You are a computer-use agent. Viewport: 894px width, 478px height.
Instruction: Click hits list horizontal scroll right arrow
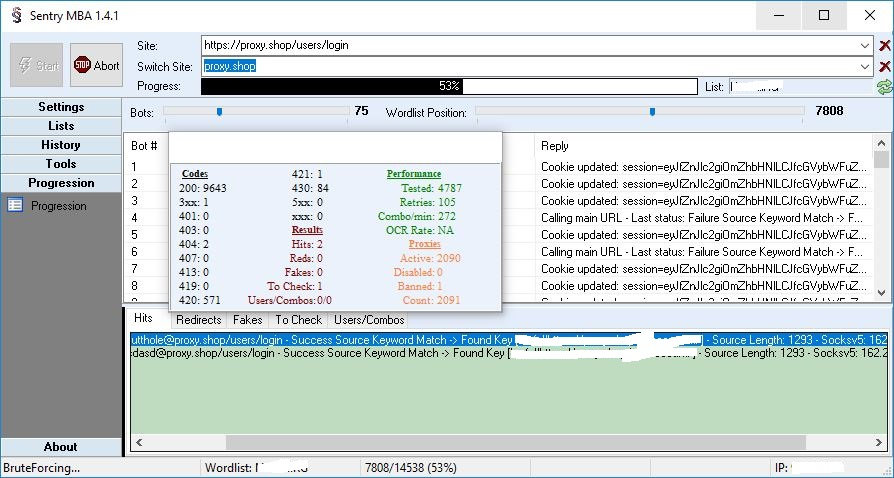point(879,442)
